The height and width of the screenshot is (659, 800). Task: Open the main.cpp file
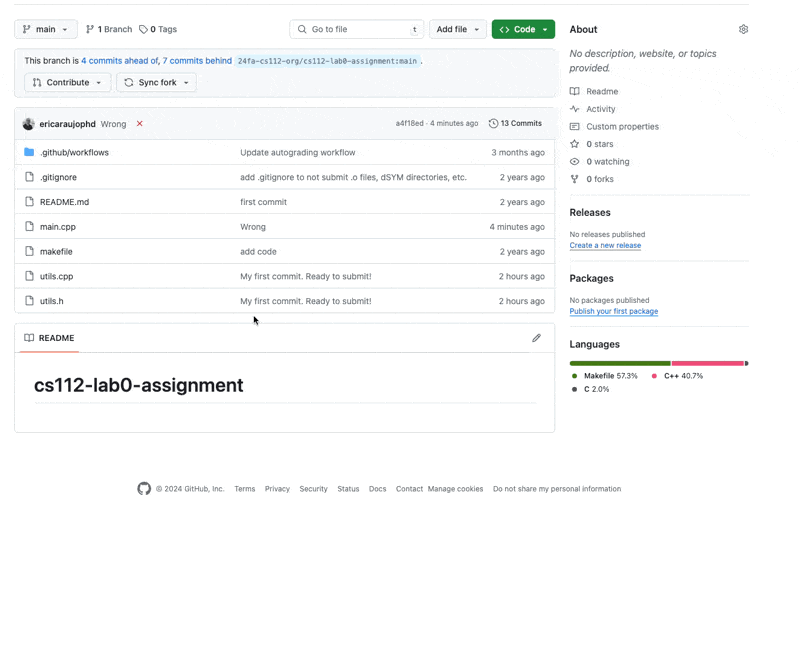(58, 227)
